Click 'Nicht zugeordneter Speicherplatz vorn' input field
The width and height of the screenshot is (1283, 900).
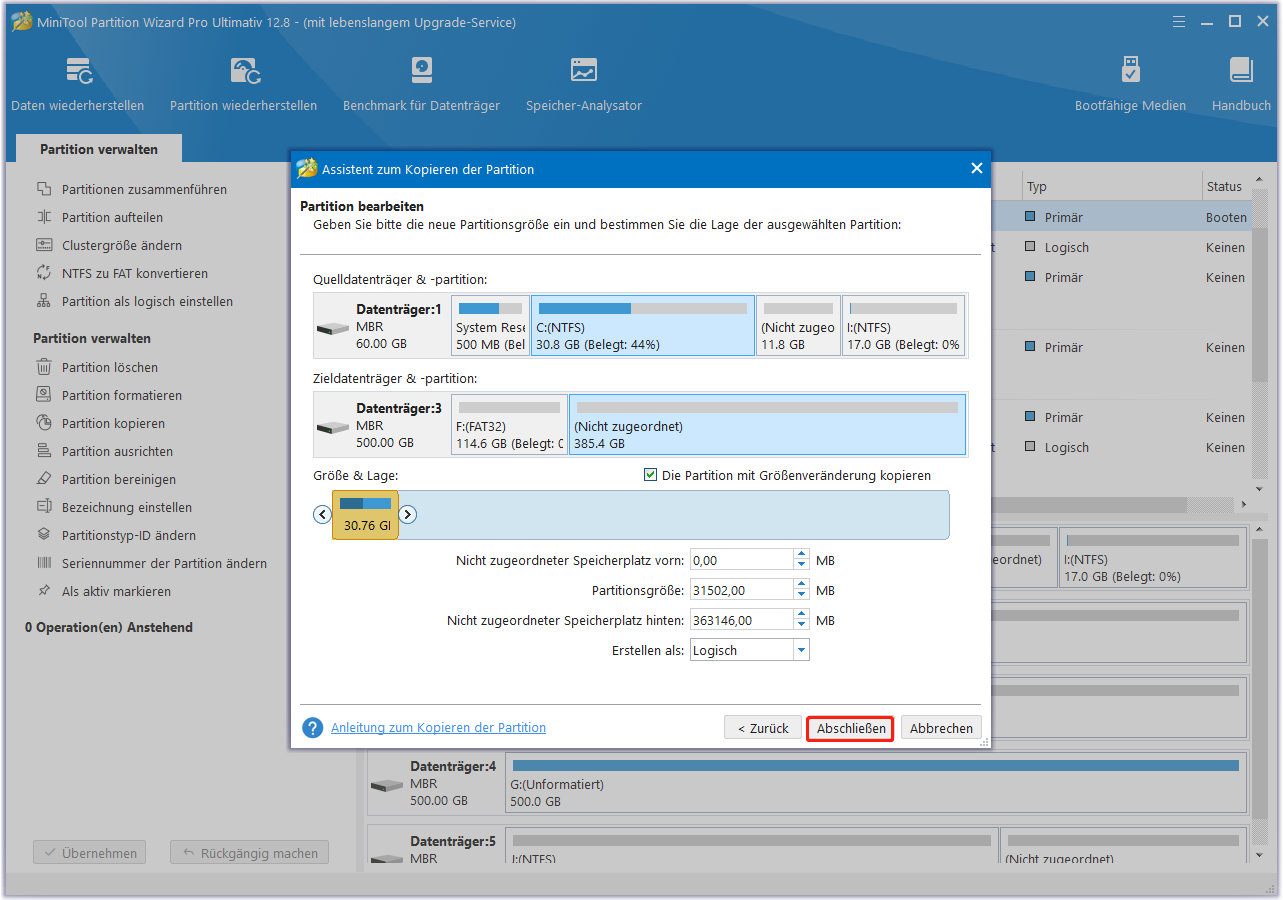[742, 560]
